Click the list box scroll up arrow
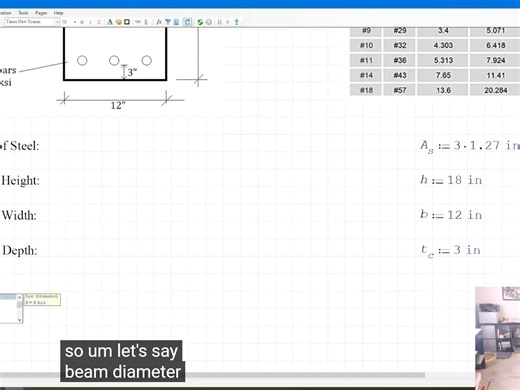Image resolution: width=520 pixels, height=390 pixels. click(19, 297)
